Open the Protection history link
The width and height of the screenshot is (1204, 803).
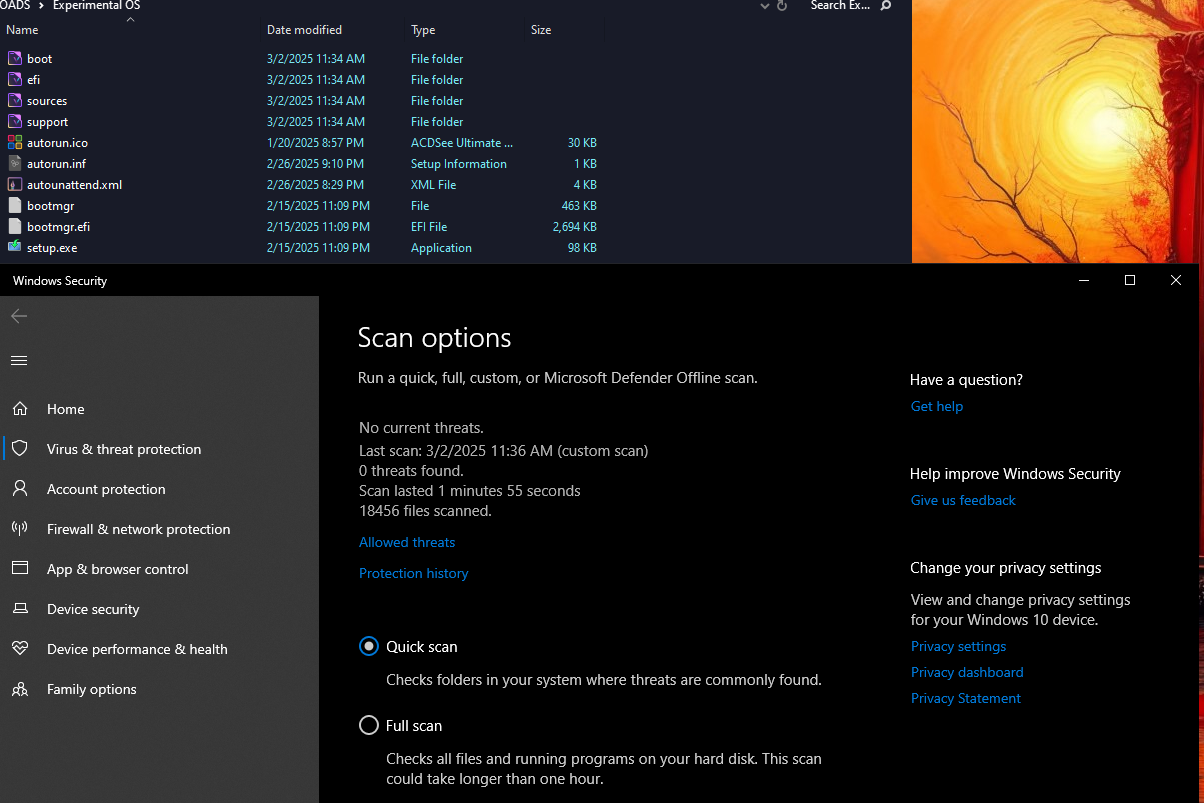pyautogui.click(x=413, y=573)
